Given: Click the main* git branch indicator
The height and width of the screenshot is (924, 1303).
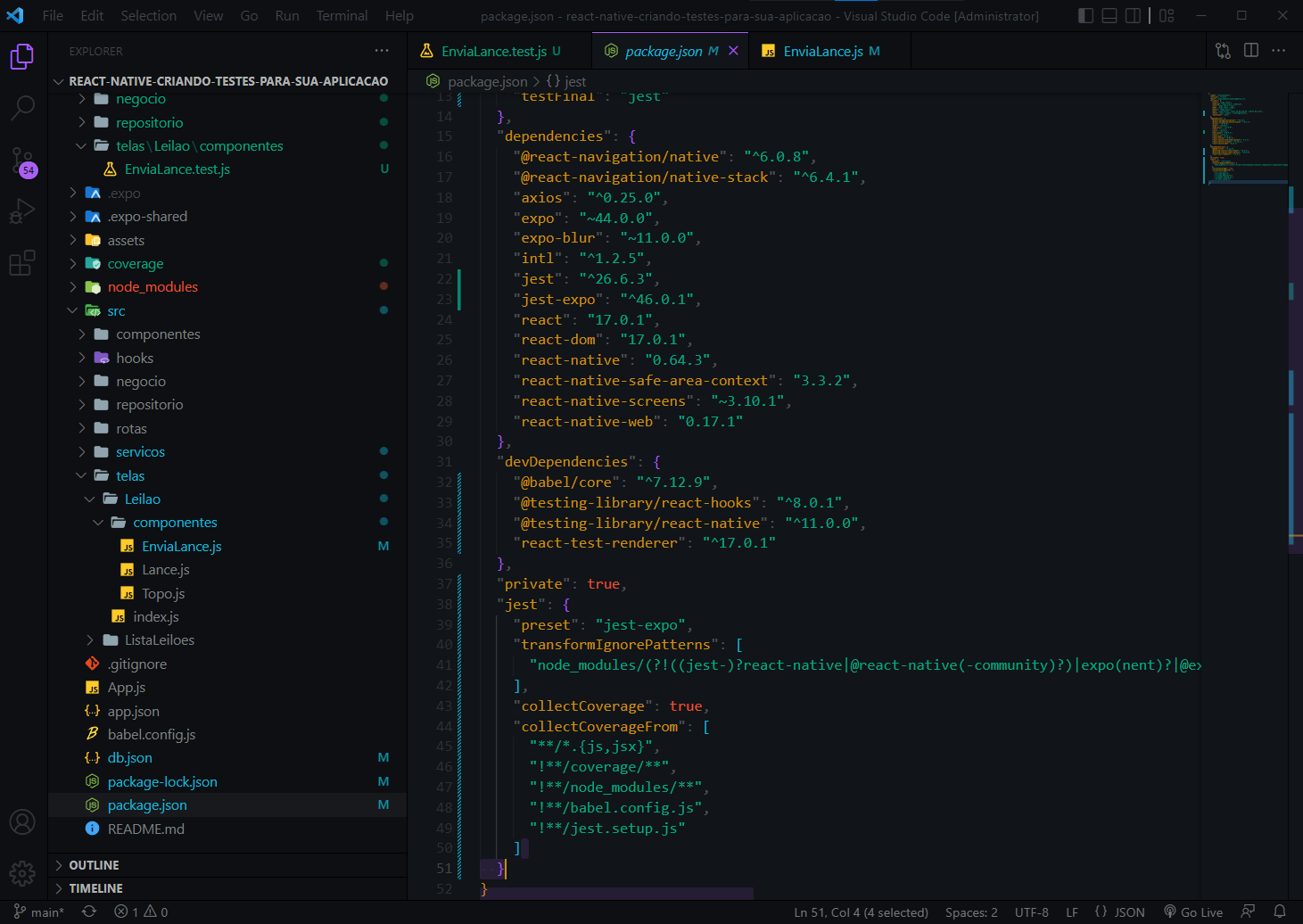Looking at the screenshot, I should (x=39, y=912).
